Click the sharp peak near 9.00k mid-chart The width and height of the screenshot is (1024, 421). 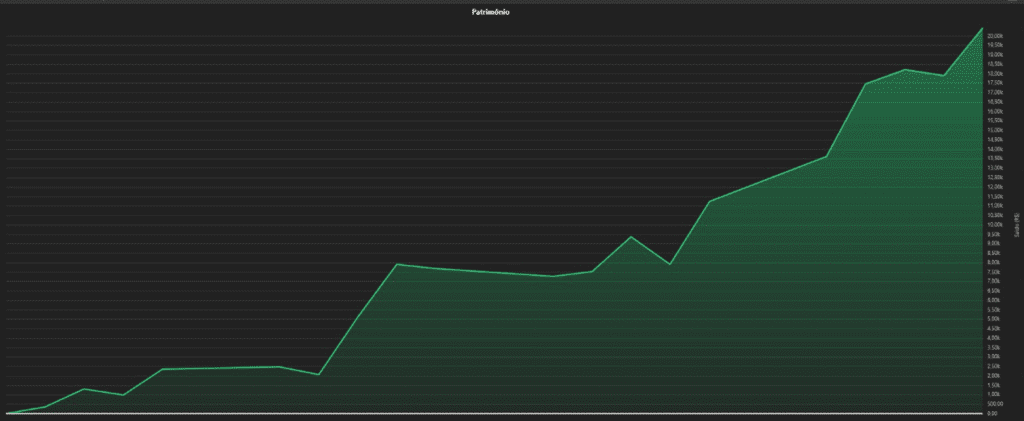(631, 237)
